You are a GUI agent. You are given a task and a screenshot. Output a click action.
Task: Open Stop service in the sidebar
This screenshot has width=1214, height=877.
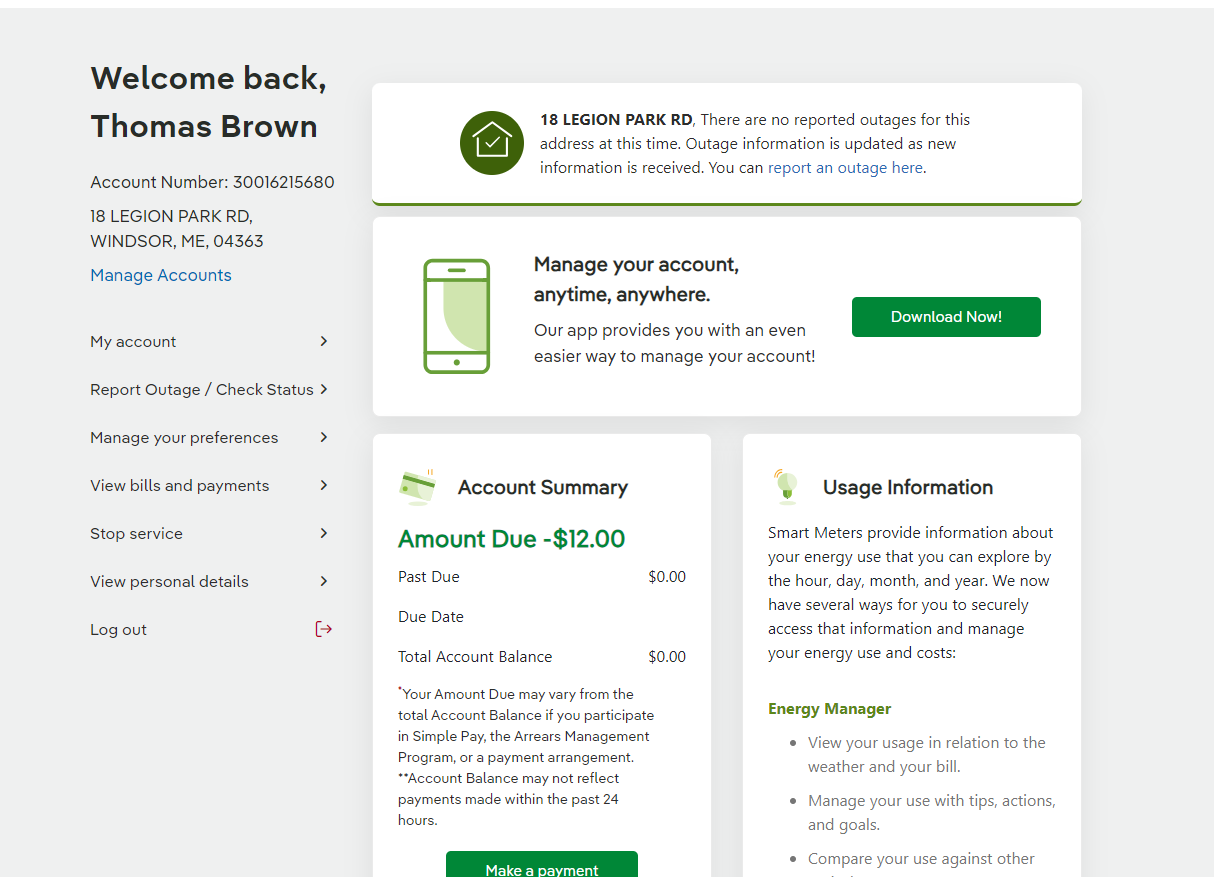click(x=136, y=534)
